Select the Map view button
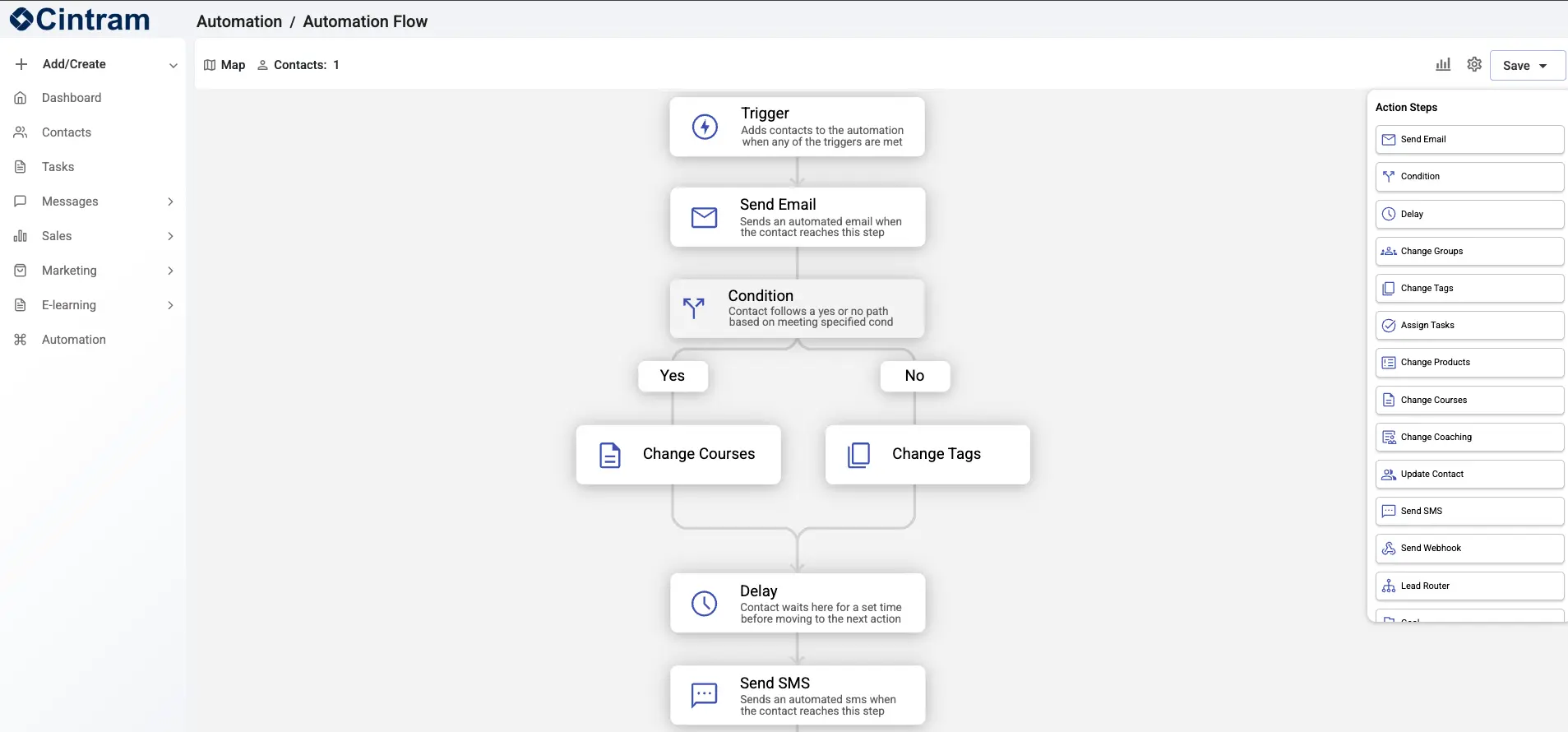Screen dimensions: 1568x732 point(224,65)
